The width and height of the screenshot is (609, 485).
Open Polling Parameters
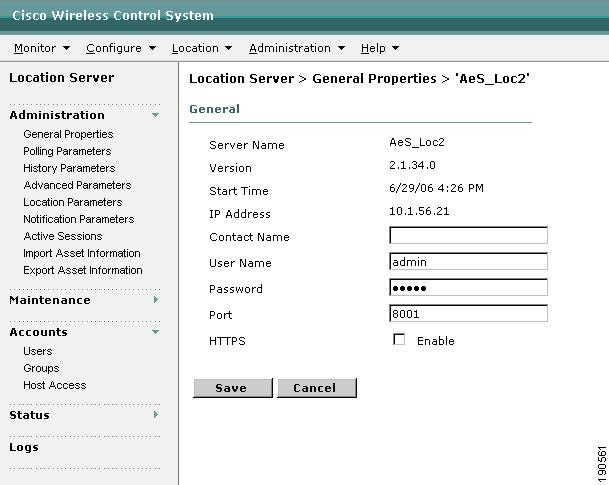coord(67,151)
